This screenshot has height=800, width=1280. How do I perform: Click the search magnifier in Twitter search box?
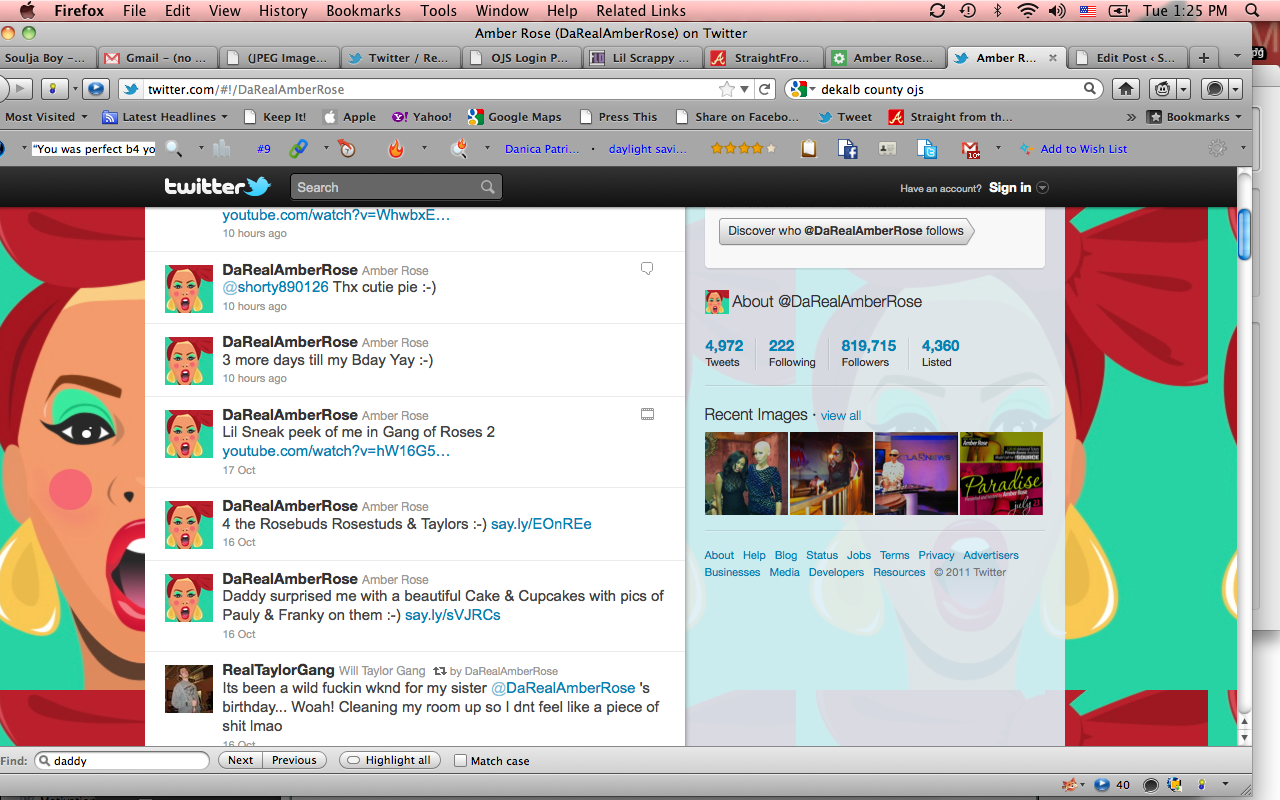click(487, 187)
